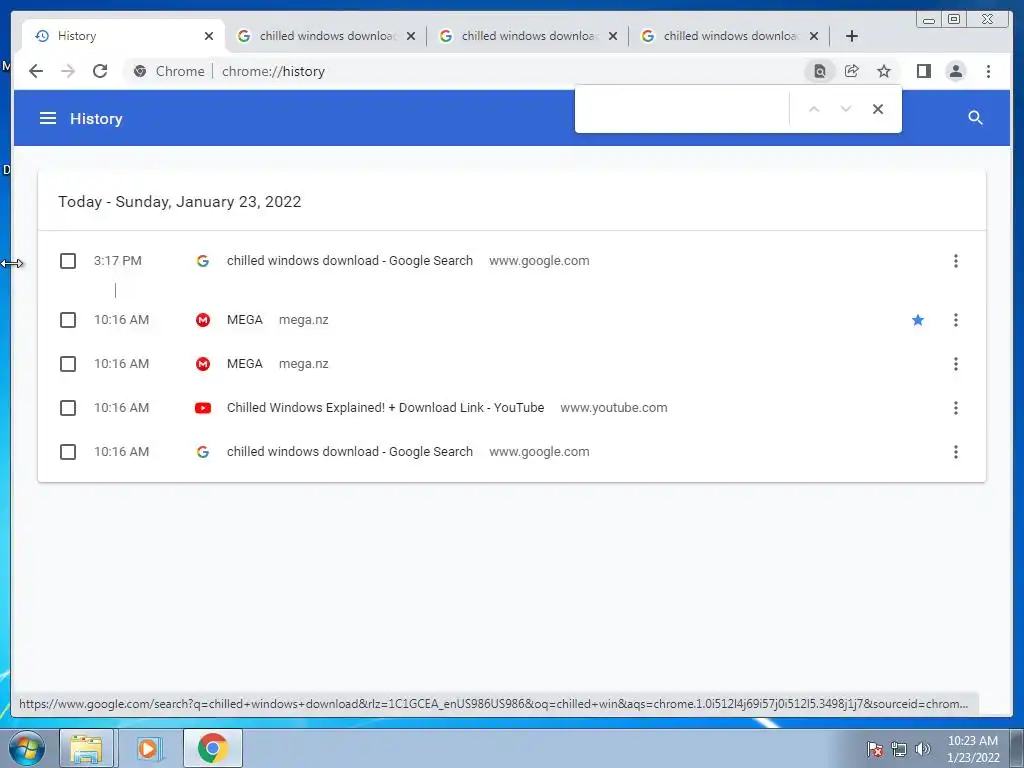
Task: Launch Windows Media Player from taskbar
Action: pyautogui.click(x=148, y=748)
